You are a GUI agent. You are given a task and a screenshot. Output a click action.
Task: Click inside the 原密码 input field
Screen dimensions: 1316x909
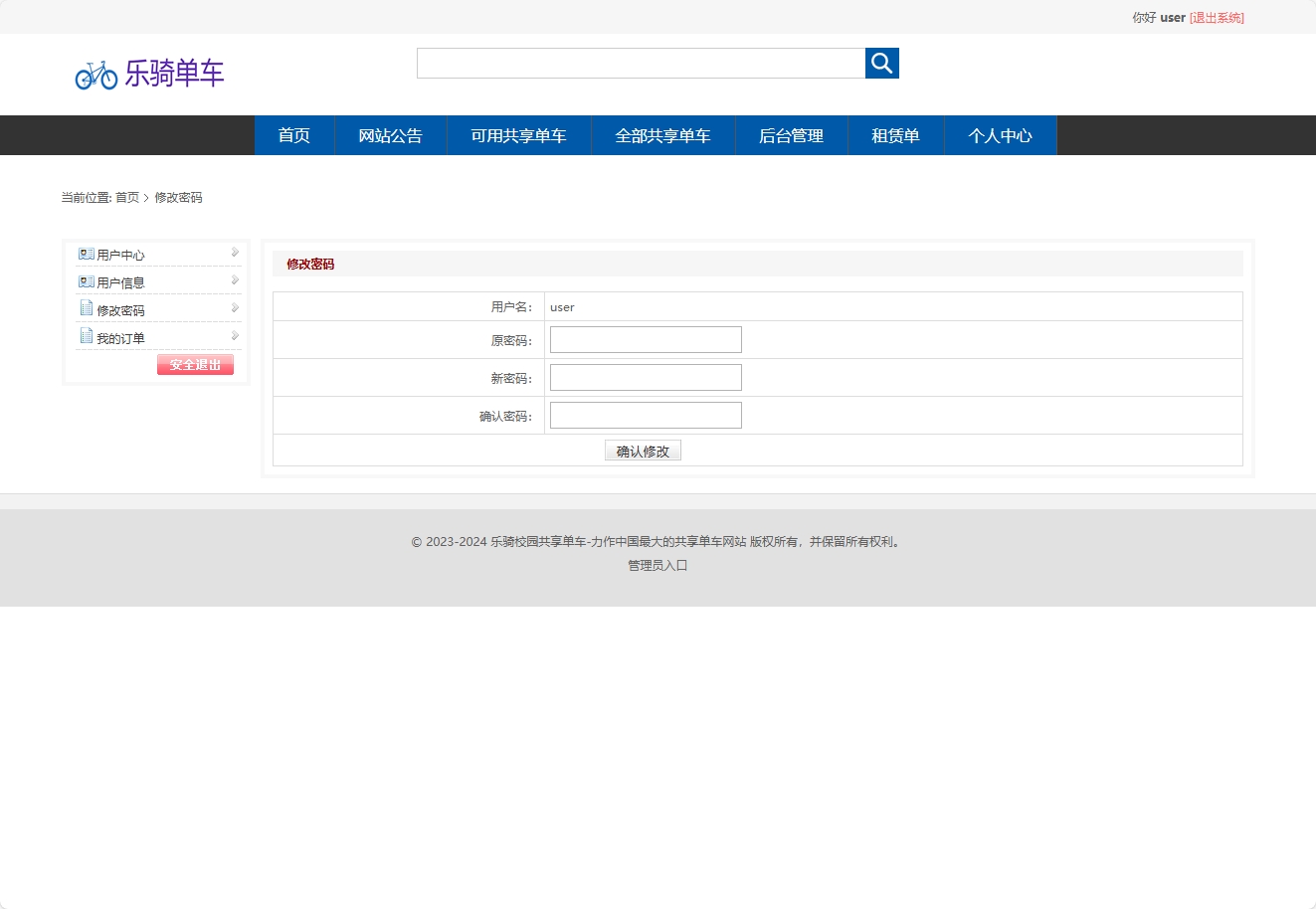645,339
